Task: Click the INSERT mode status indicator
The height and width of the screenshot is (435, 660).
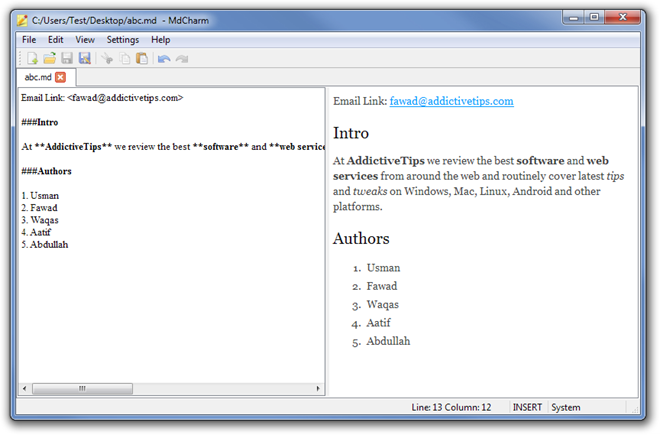Action: [527, 407]
